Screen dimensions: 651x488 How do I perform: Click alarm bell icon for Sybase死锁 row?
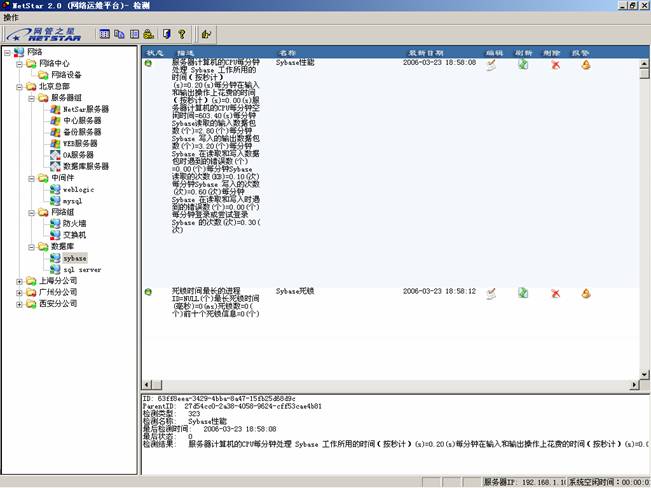pos(586,293)
